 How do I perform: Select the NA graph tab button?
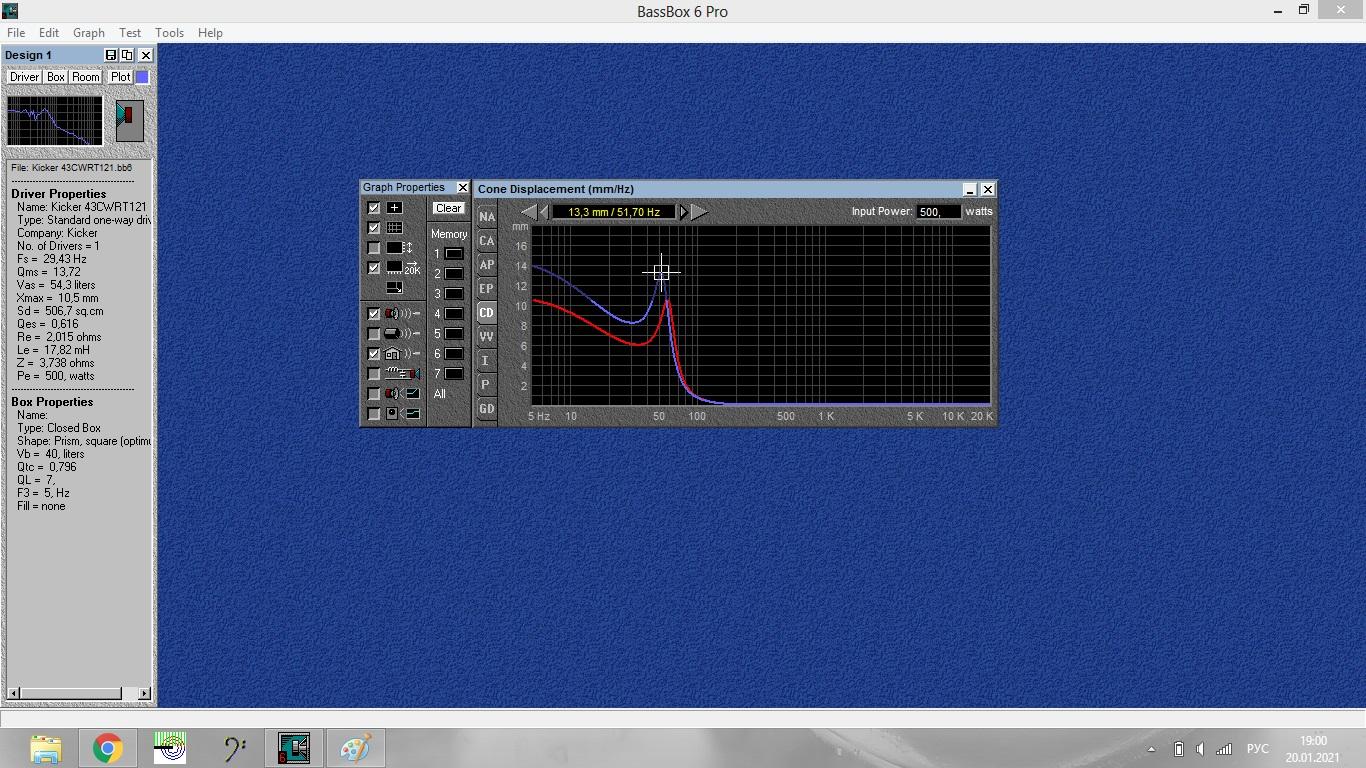486,217
